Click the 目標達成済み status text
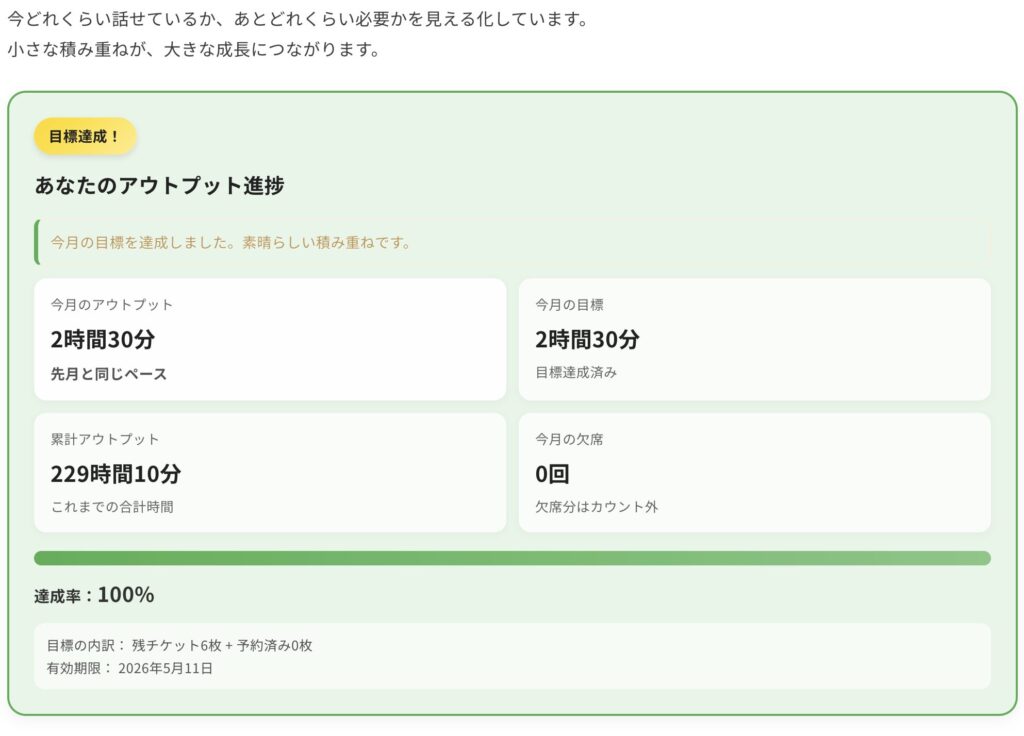This screenshot has height=736, width=1024. coord(576,373)
